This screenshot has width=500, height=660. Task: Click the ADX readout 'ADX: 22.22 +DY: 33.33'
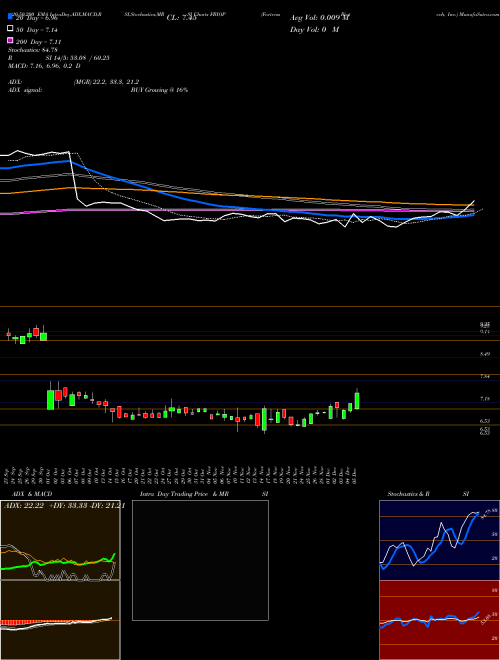coord(45,505)
